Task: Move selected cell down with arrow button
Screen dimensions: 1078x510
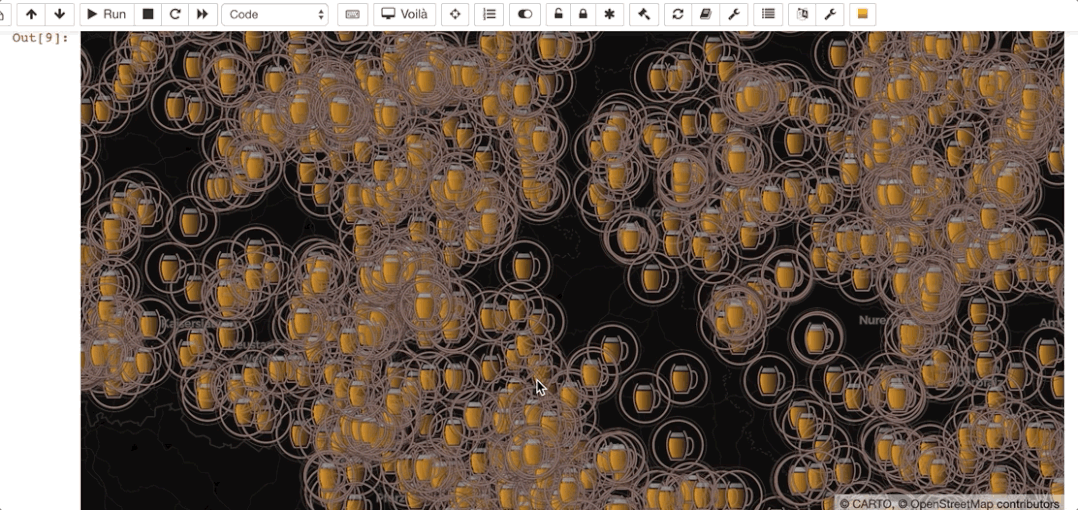Action: point(60,14)
